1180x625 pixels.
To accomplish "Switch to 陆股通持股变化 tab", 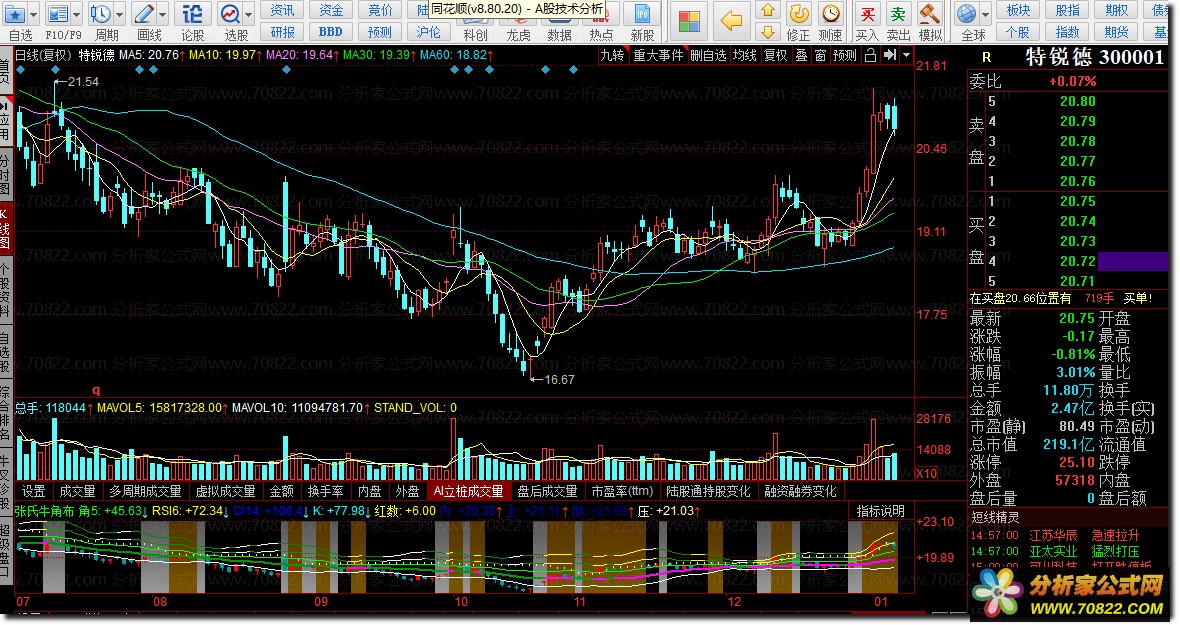I will coord(708,491).
